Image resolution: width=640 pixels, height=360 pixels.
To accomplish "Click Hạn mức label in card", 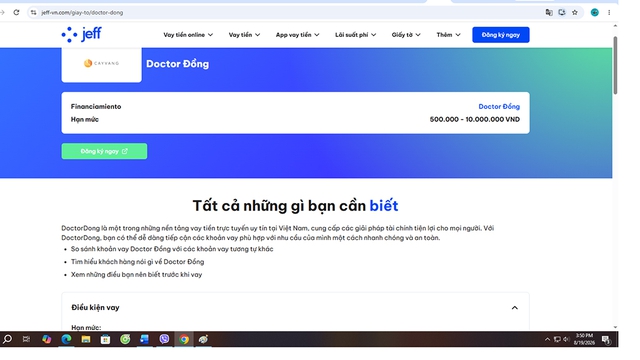I will 84,120.
